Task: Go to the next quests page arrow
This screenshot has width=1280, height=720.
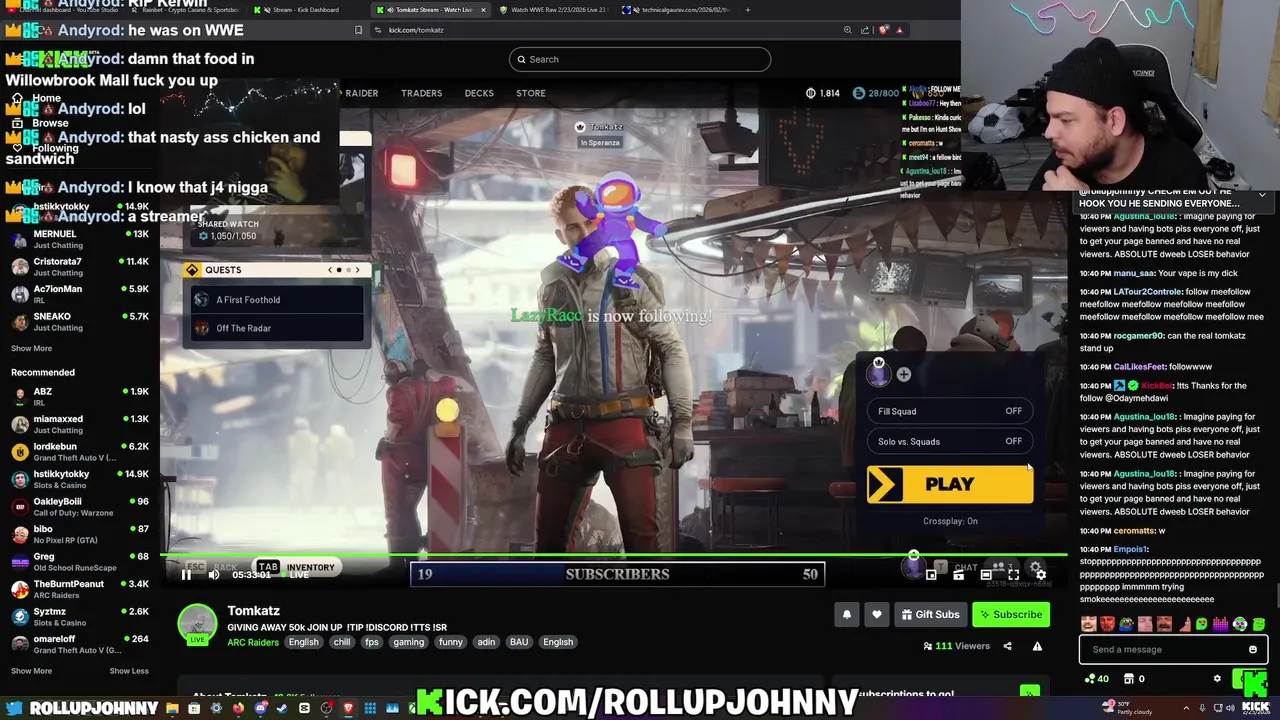Action: [x=357, y=270]
